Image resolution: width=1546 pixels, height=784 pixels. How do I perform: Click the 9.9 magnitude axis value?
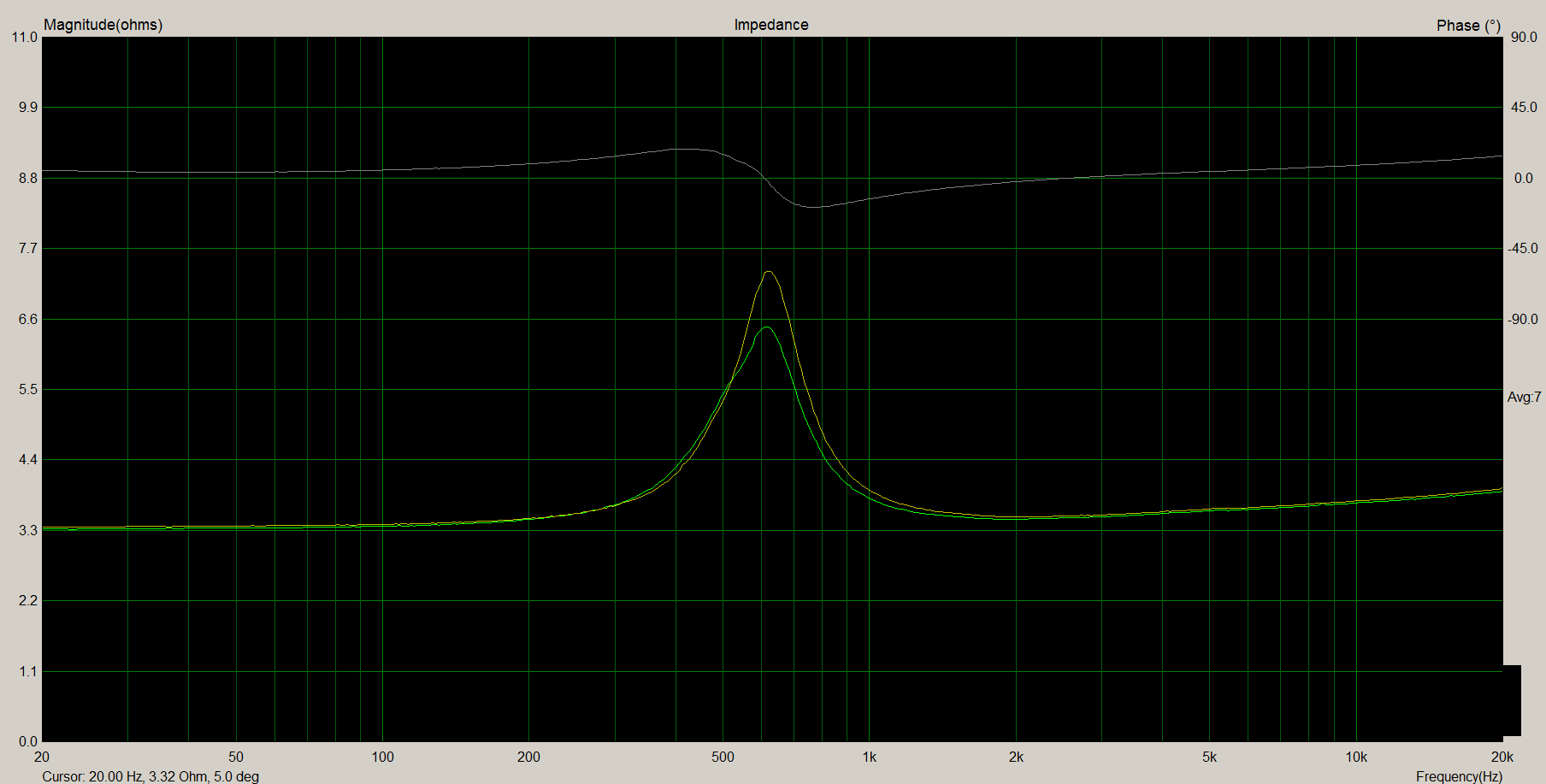[x=28, y=107]
